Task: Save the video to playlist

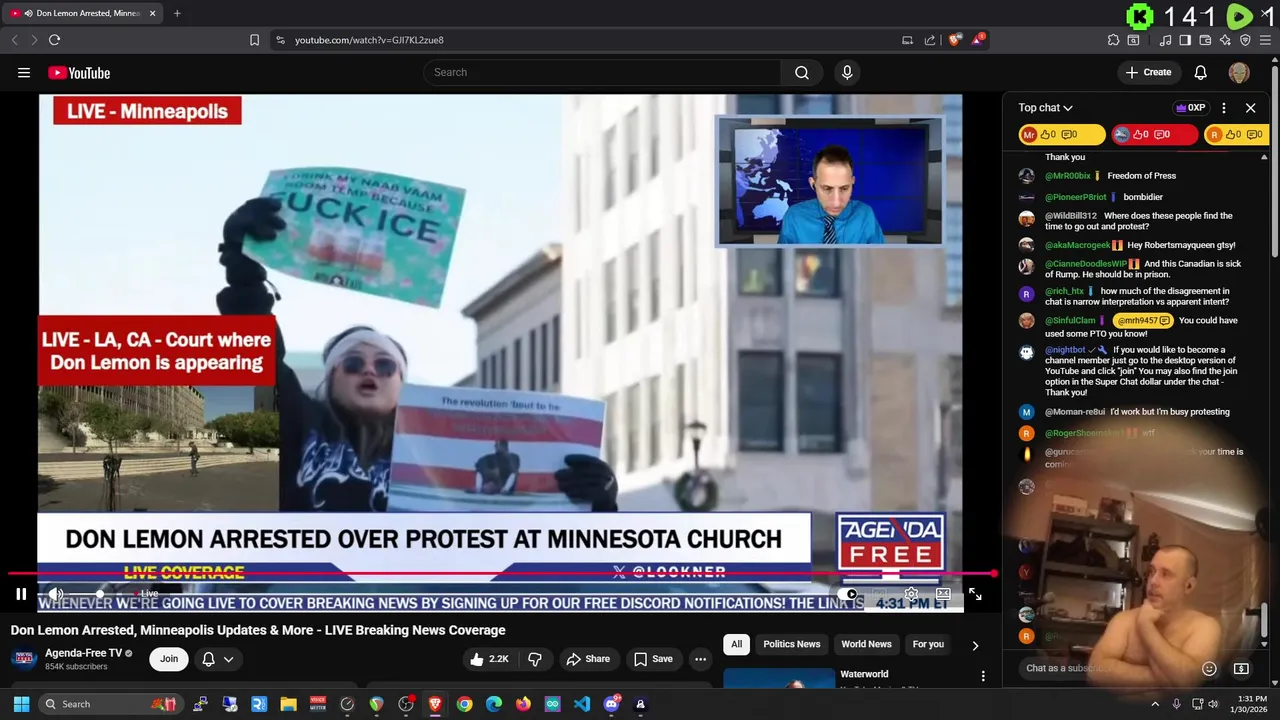Action: click(x=653, y=659)
